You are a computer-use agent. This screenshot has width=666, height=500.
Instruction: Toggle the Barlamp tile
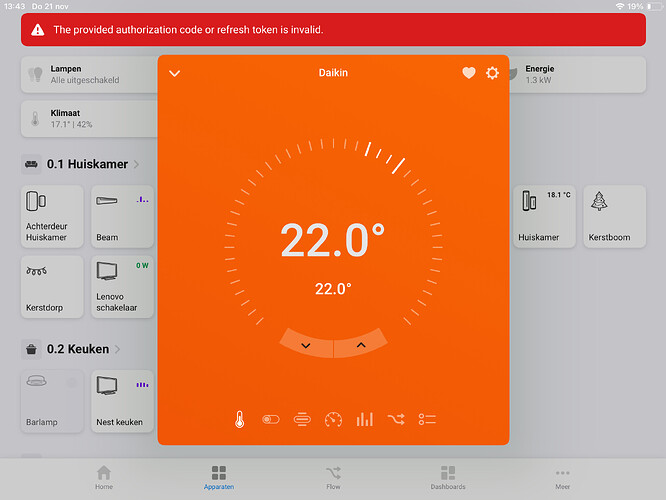(52, 401)
